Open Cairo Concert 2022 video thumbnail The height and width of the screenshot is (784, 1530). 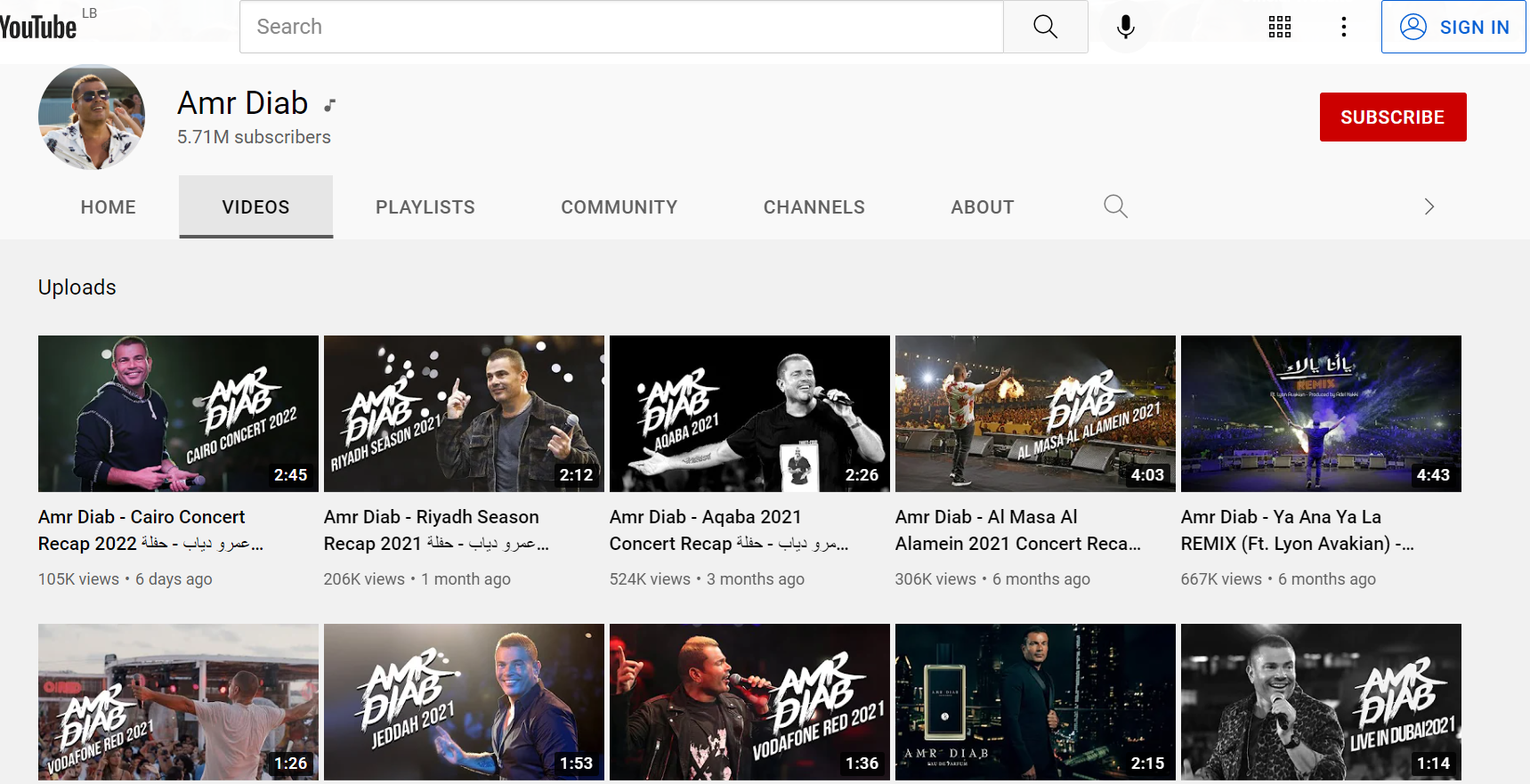178,413
